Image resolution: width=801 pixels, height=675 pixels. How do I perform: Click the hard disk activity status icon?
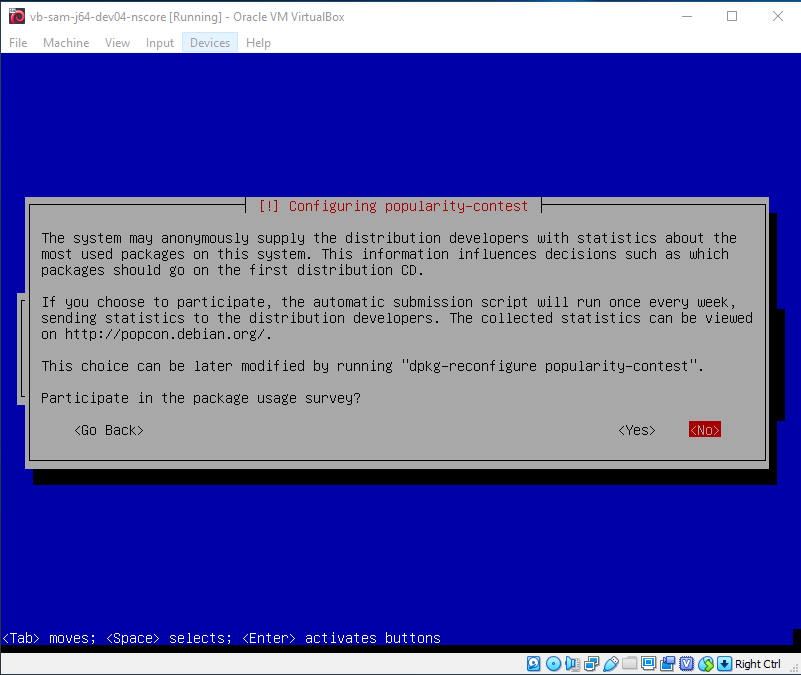pos(533,663)
